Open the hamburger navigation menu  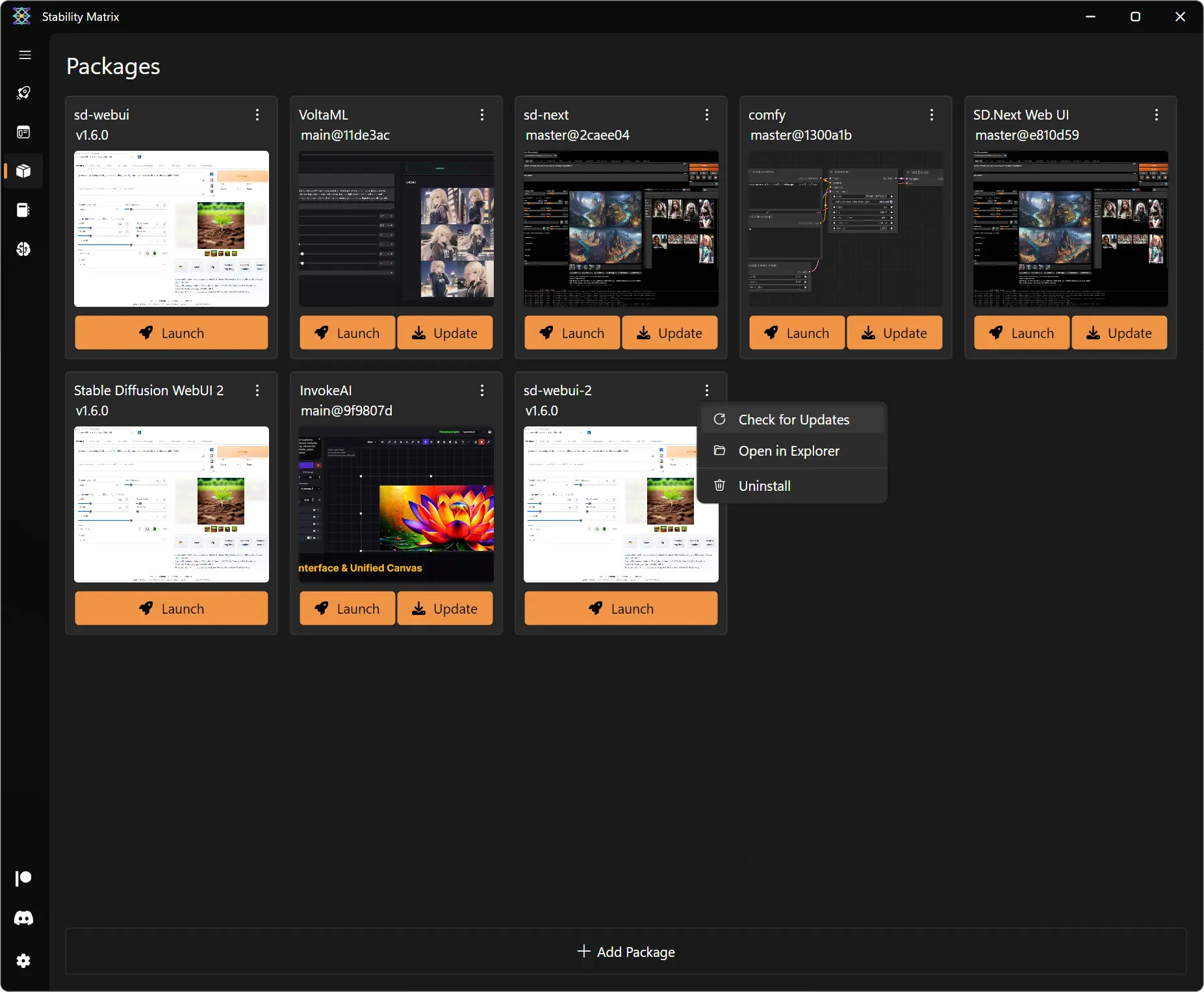point(25,55)
